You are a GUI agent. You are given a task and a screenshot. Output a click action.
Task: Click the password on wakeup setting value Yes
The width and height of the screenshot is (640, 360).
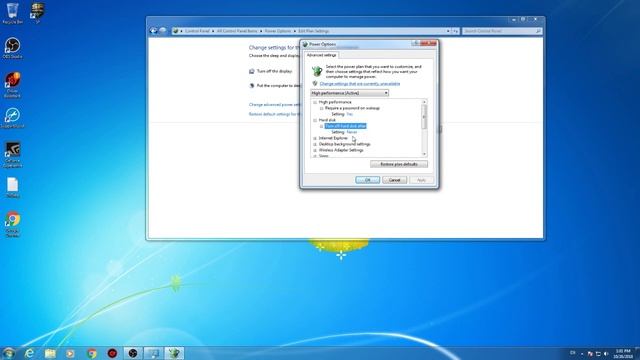(x=349, y=114)
